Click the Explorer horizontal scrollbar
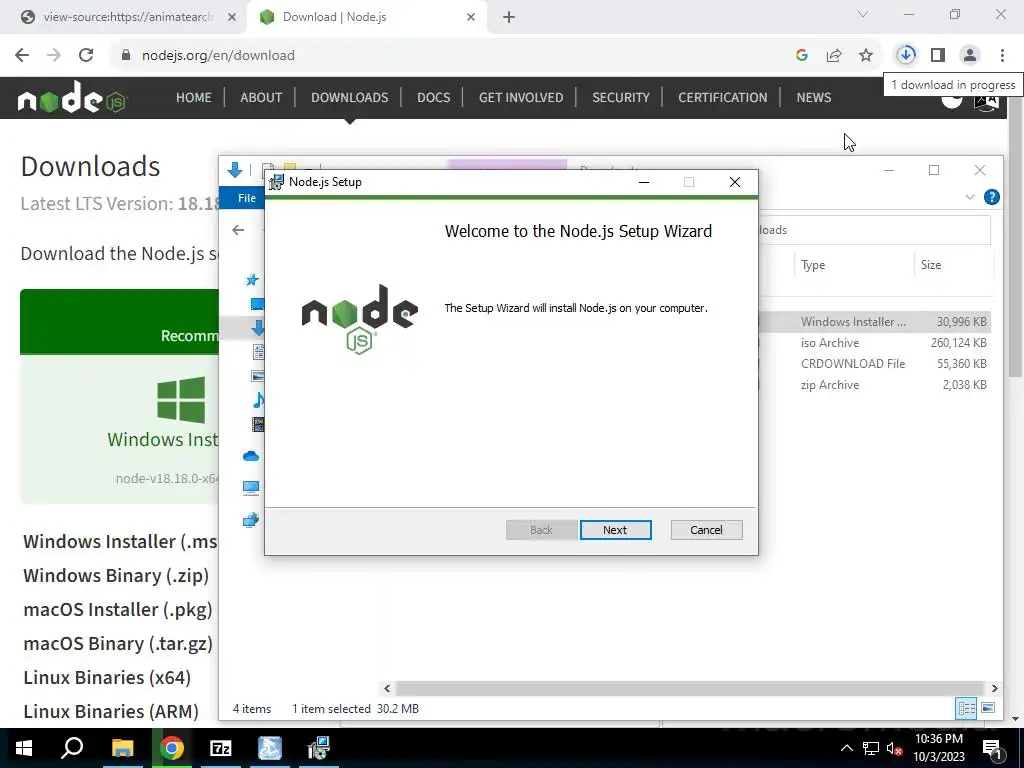 coord(690,688)
